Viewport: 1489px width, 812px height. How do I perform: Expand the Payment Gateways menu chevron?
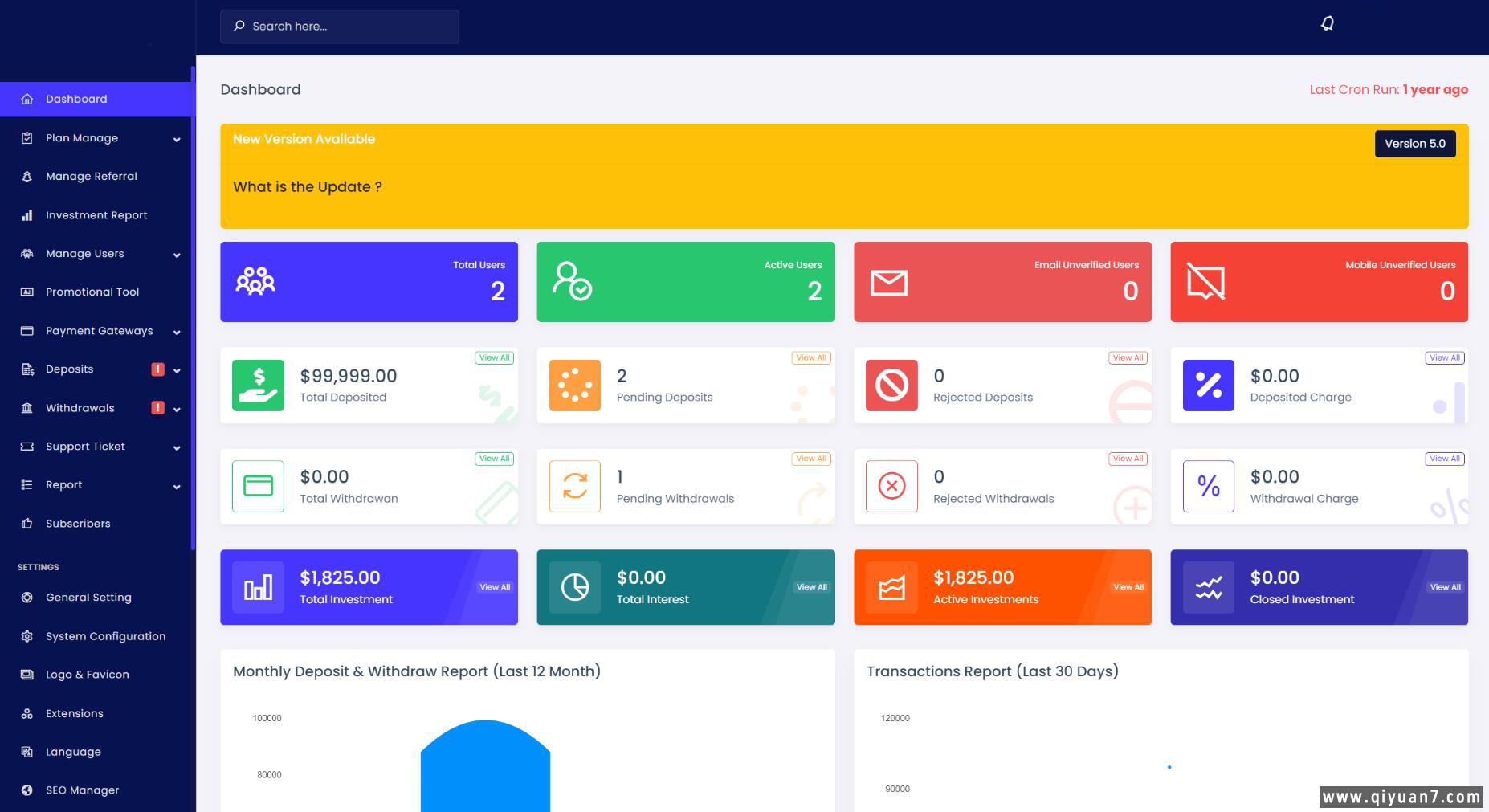coord(177,332)
